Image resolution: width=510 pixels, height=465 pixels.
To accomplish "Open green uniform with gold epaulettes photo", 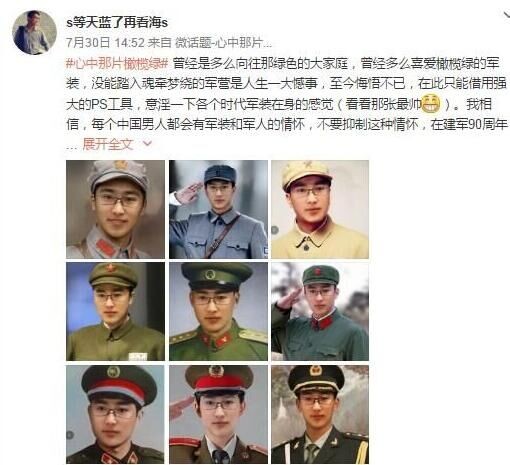I will tap(218, 311).
